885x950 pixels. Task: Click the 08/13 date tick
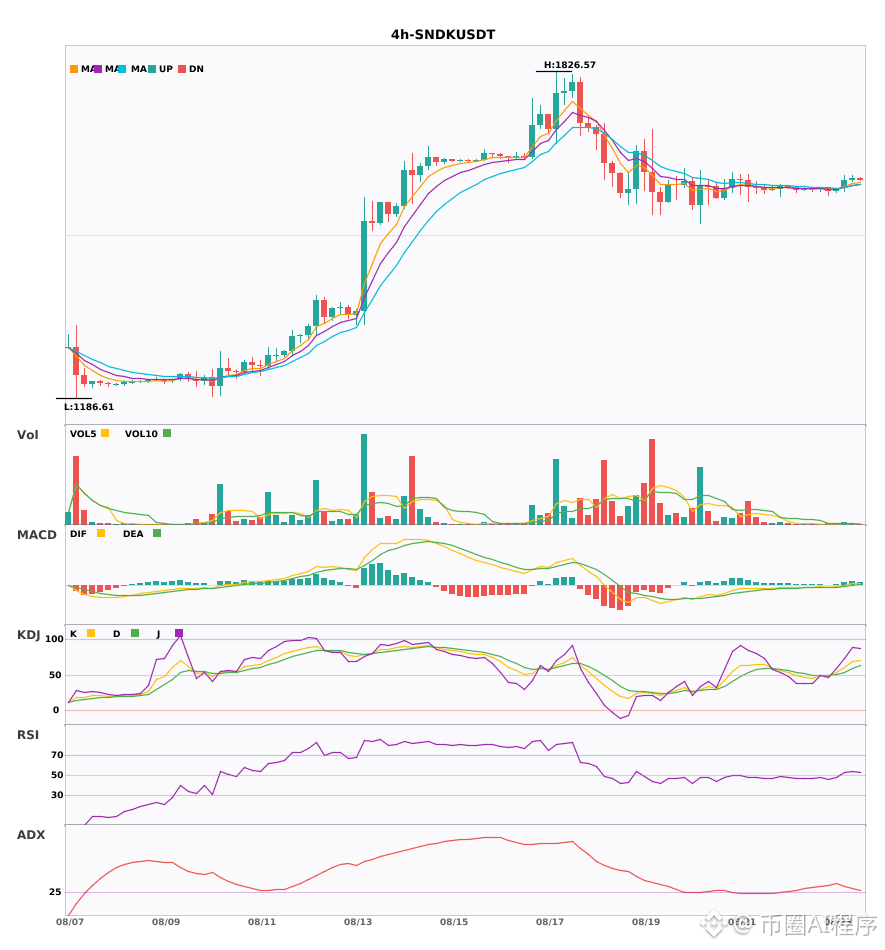tap(358, 922)
